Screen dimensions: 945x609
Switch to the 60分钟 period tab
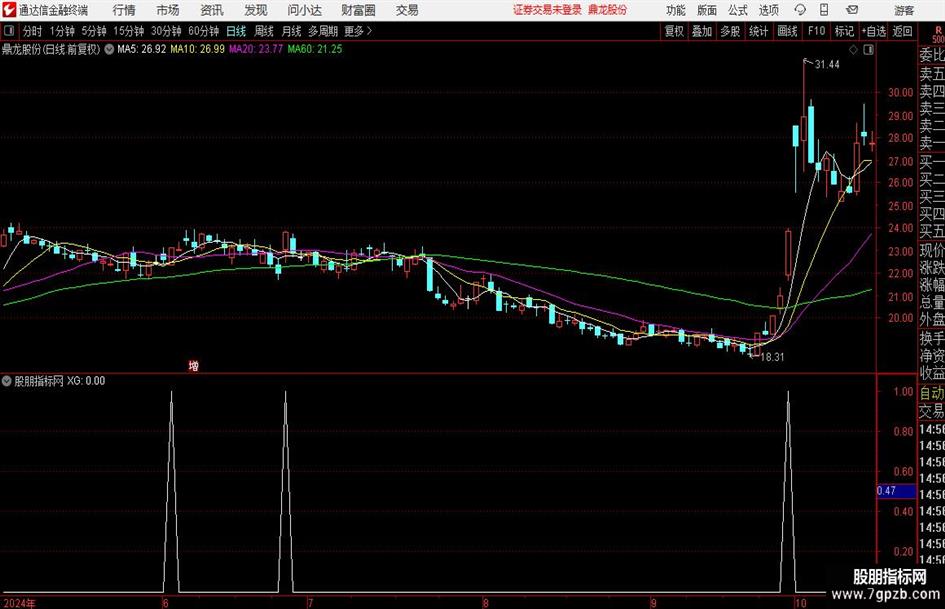click(203, 31)
